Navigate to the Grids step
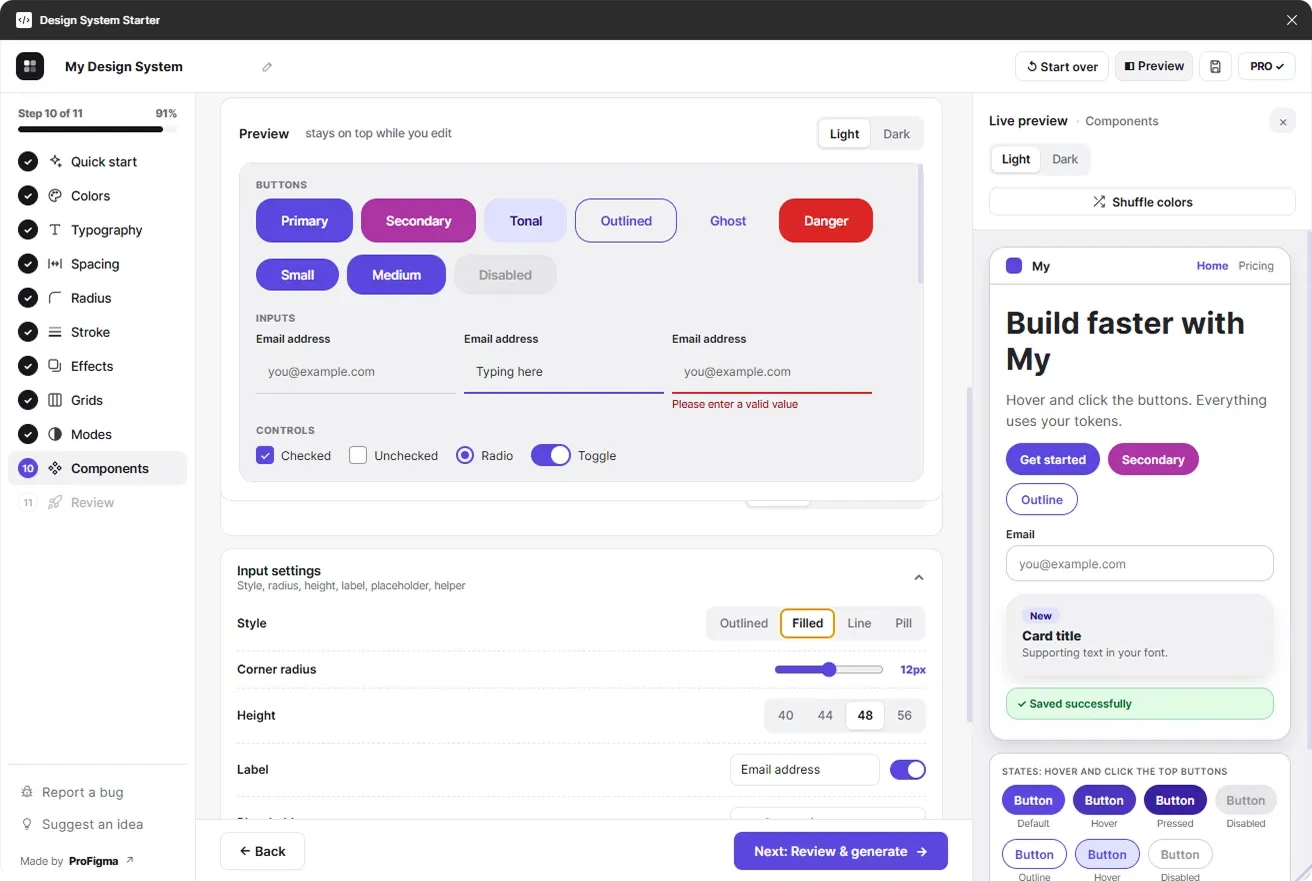 point(97,400)
